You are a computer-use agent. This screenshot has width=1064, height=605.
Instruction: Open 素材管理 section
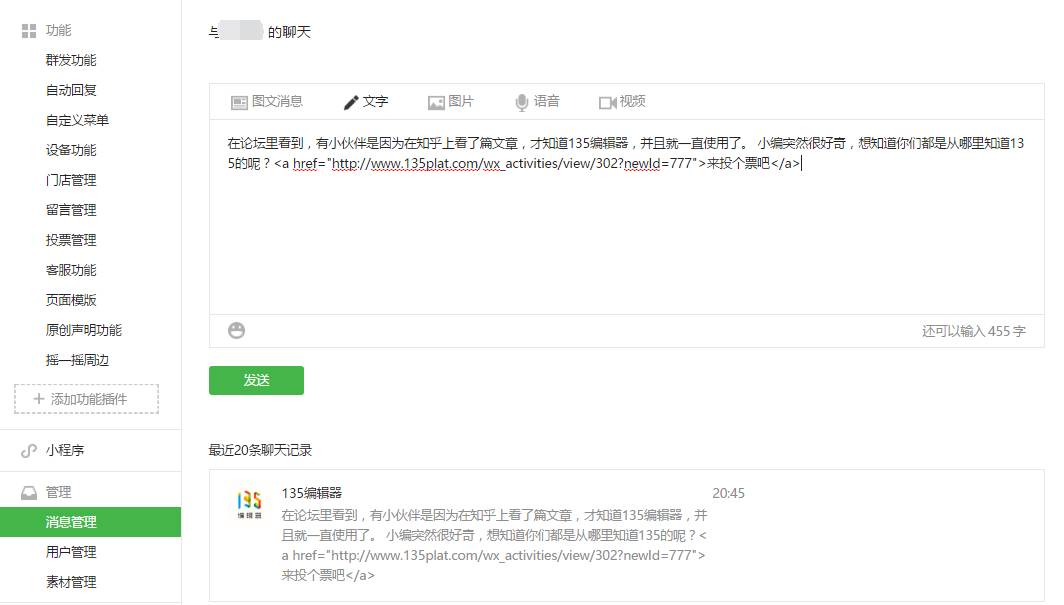tap(71, 582)
